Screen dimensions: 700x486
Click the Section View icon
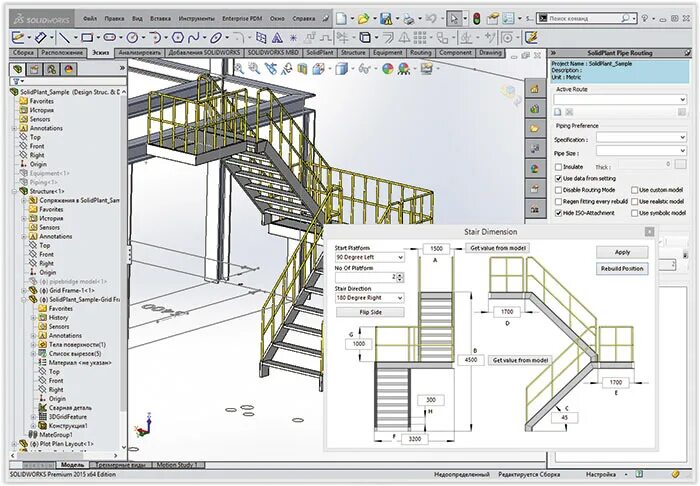(302, 69)
